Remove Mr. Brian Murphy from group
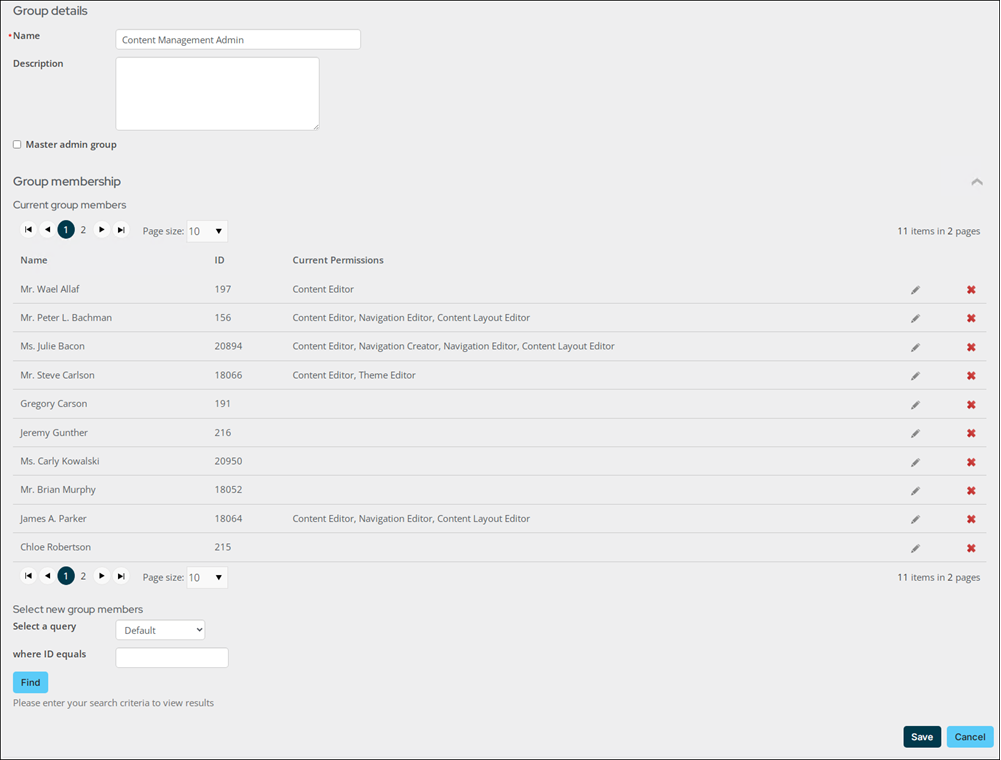 [971, 491]
